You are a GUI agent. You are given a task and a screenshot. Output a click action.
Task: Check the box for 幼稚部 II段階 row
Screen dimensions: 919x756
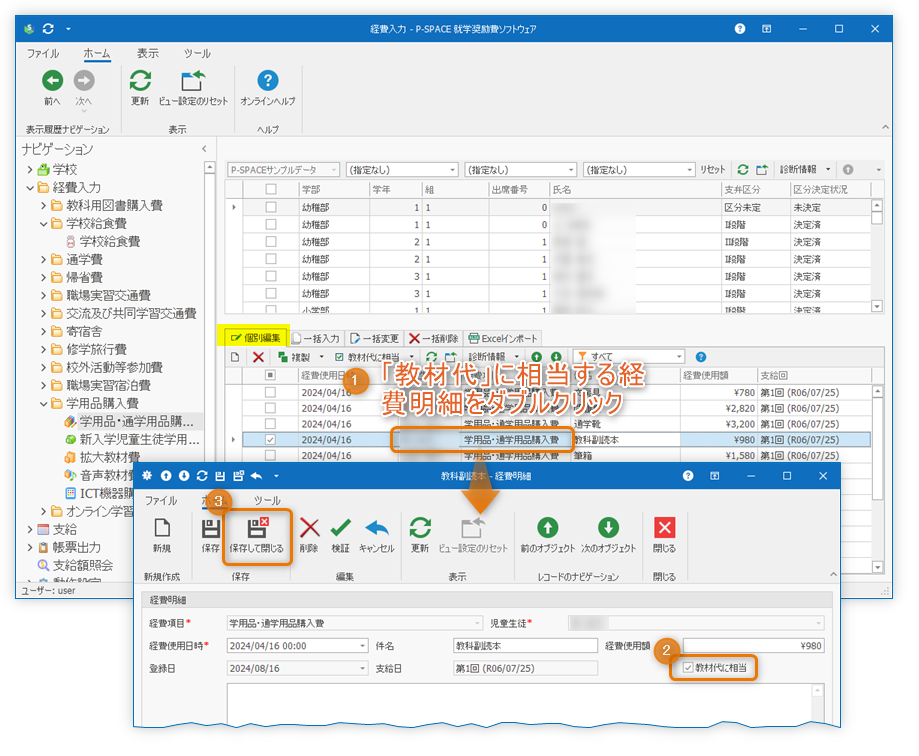pyautogui.click(x=271, y=241)
